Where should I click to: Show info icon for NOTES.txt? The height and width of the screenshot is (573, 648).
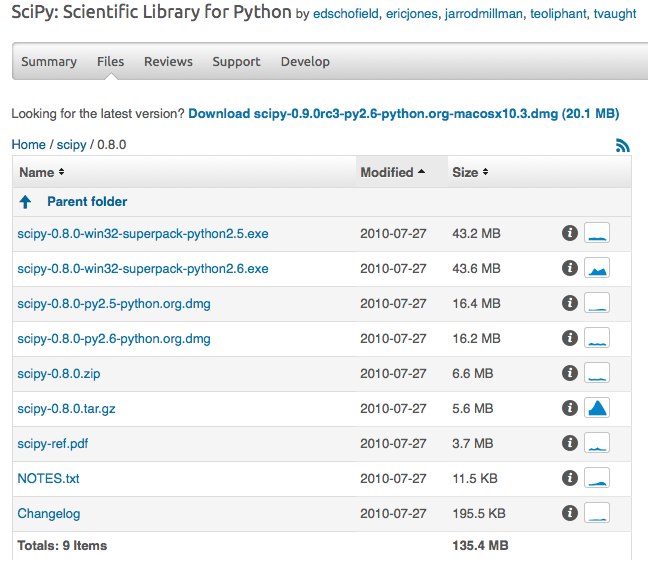click(569, 478)
